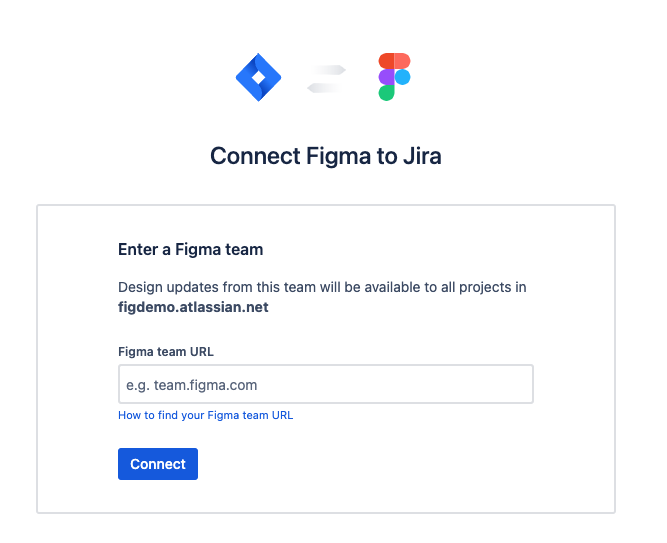Open the 'How to find your Figma team URL' link
The height and width of the screenshot is (543, 667).
pos(205,415)
